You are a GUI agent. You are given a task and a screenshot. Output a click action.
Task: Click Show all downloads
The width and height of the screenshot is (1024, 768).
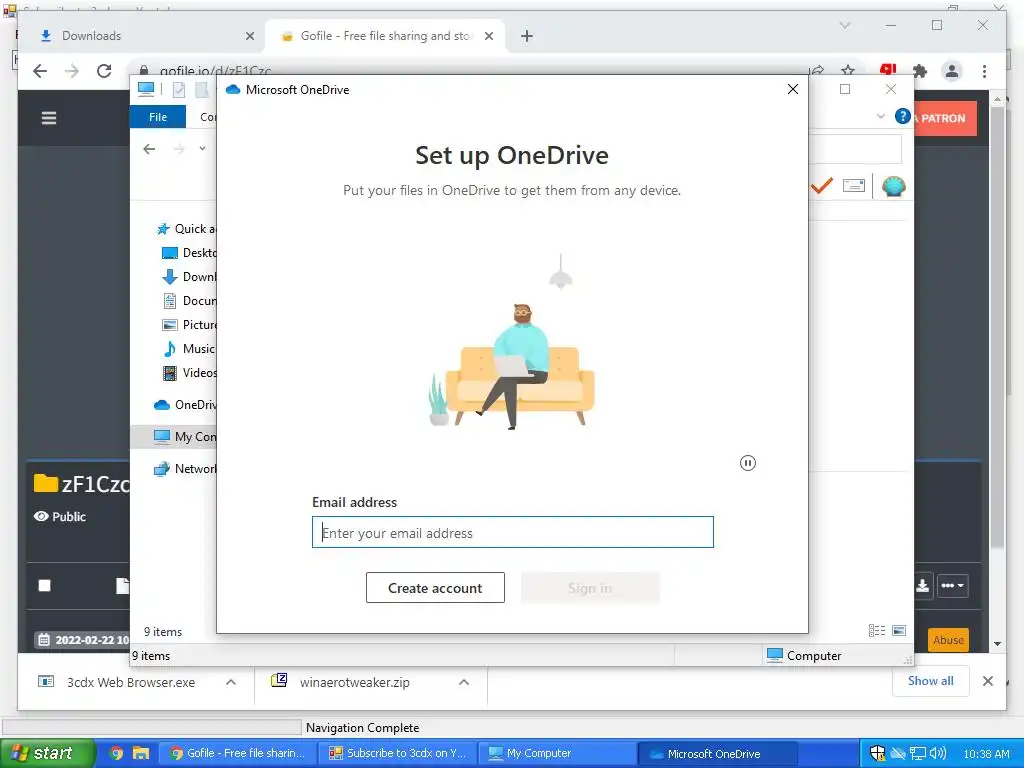[931, 681]
